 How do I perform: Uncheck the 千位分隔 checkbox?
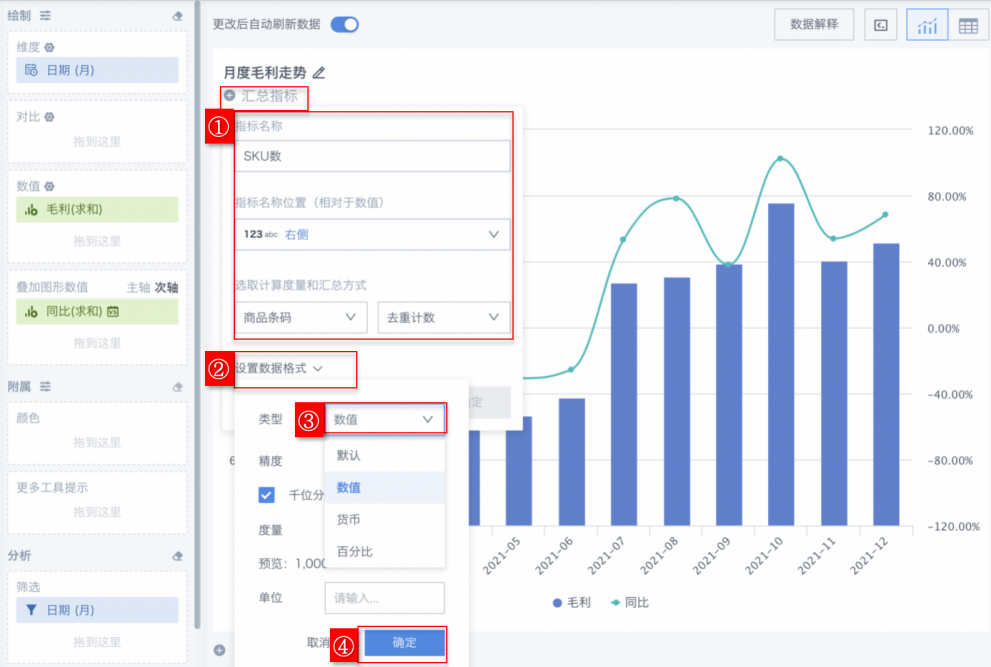point(267,494)
